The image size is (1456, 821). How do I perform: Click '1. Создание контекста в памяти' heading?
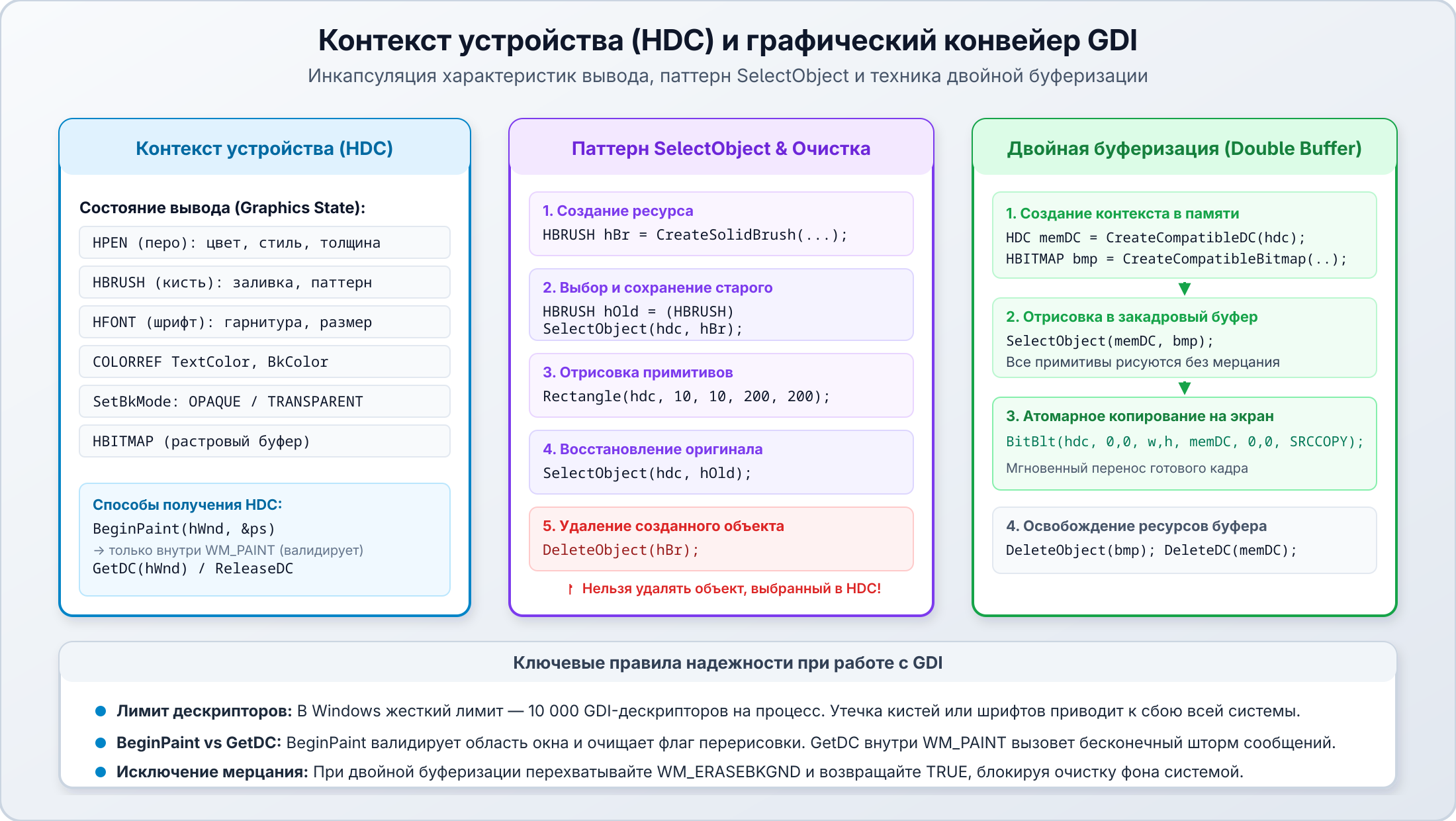[x=1122, y=213]
